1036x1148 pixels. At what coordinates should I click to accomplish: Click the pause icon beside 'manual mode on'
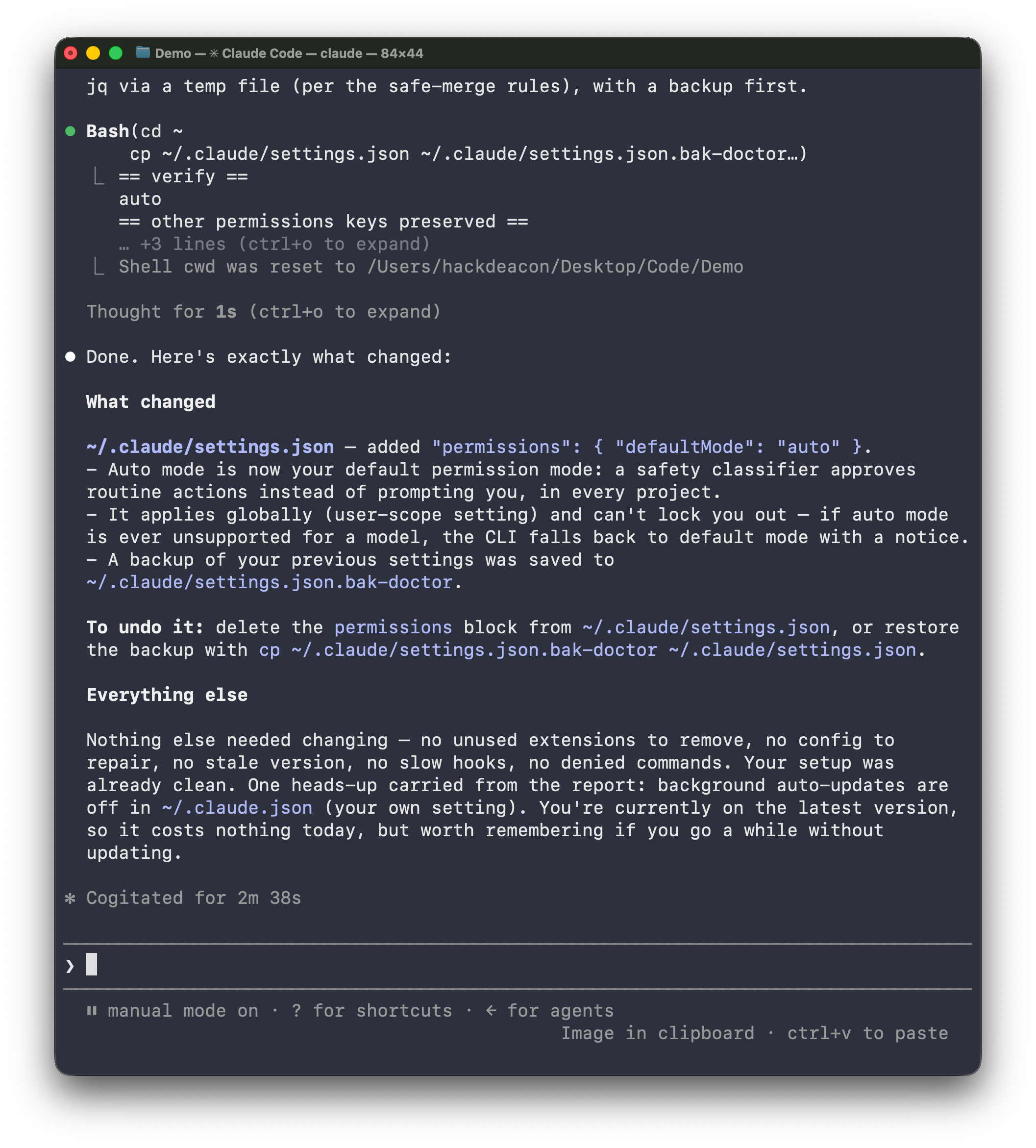point(92,1011)
